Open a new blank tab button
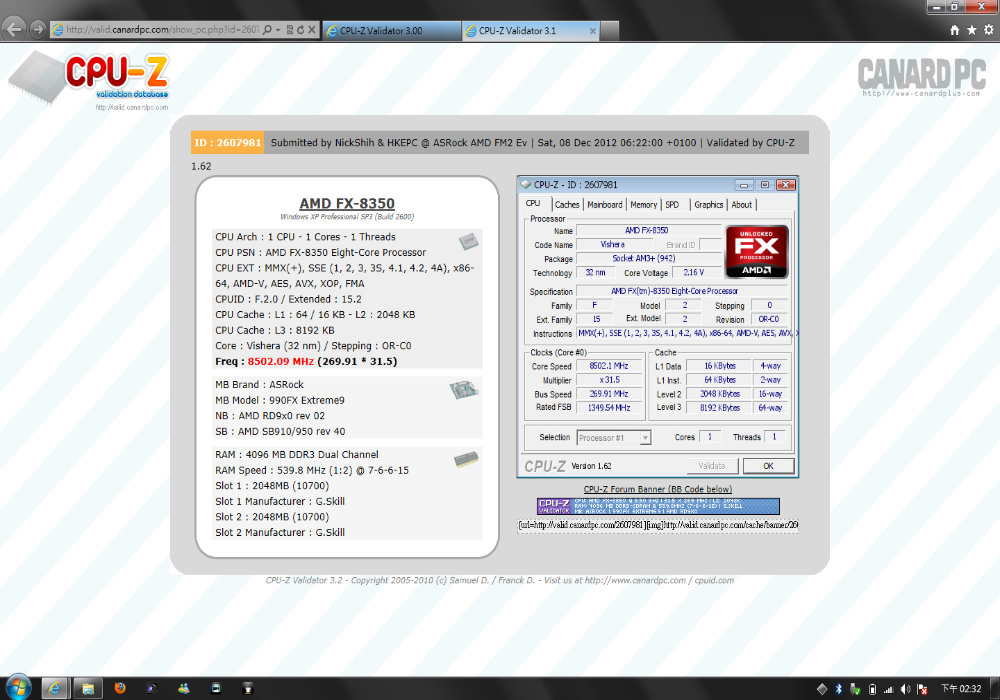 point(609,31)
